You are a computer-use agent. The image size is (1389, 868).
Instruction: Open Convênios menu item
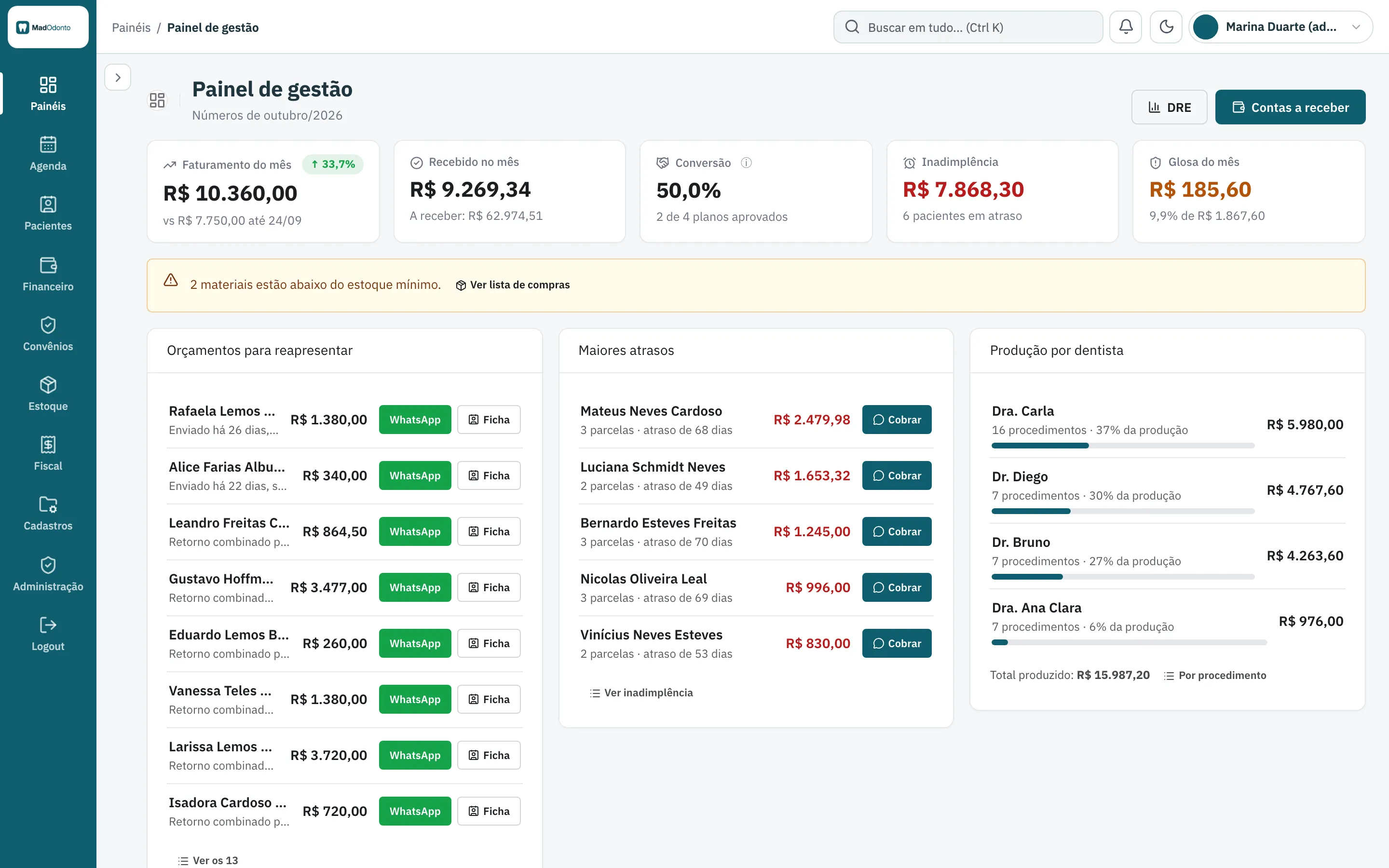(48, 334)
